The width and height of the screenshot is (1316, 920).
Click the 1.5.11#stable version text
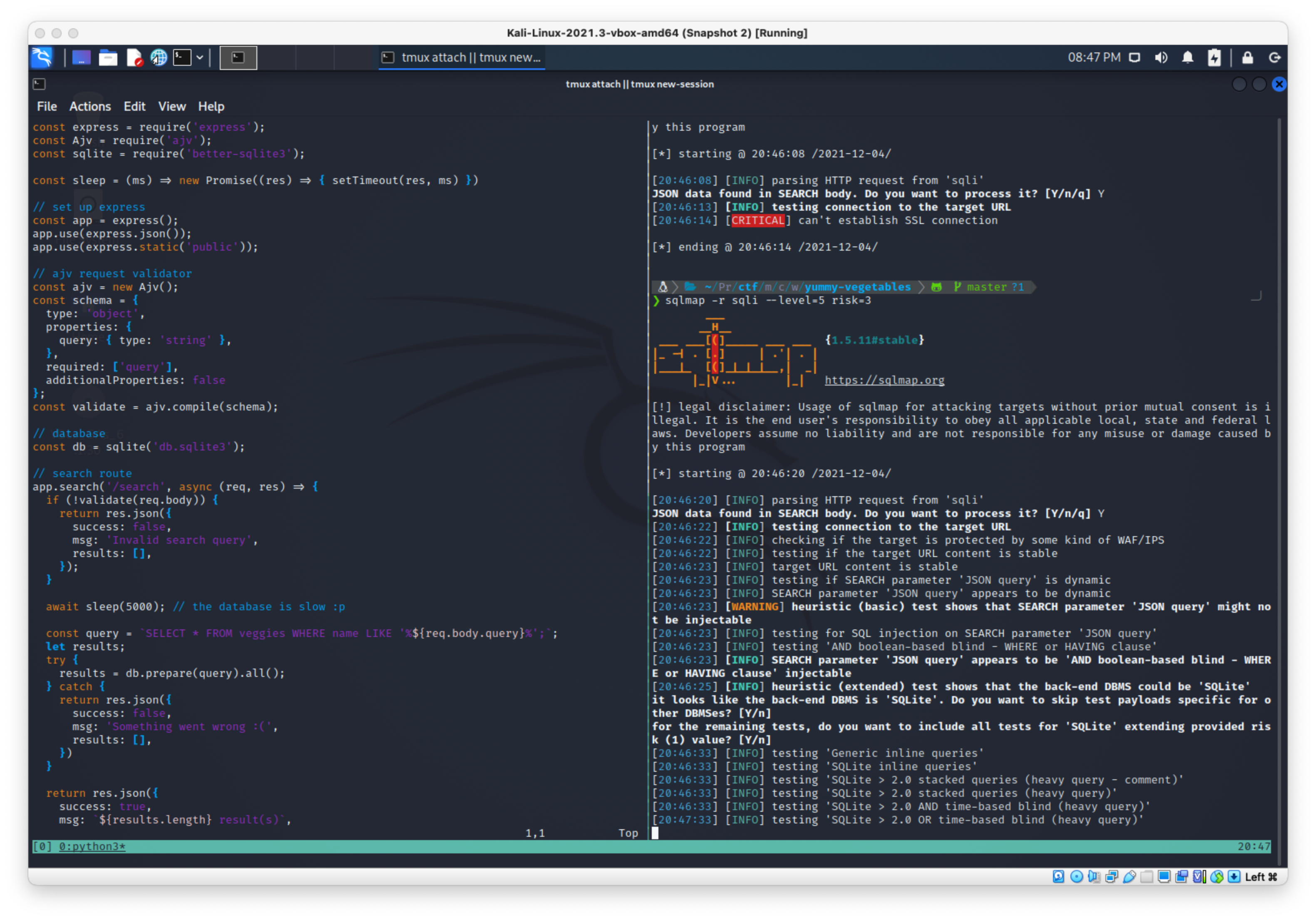coord(875,340)
